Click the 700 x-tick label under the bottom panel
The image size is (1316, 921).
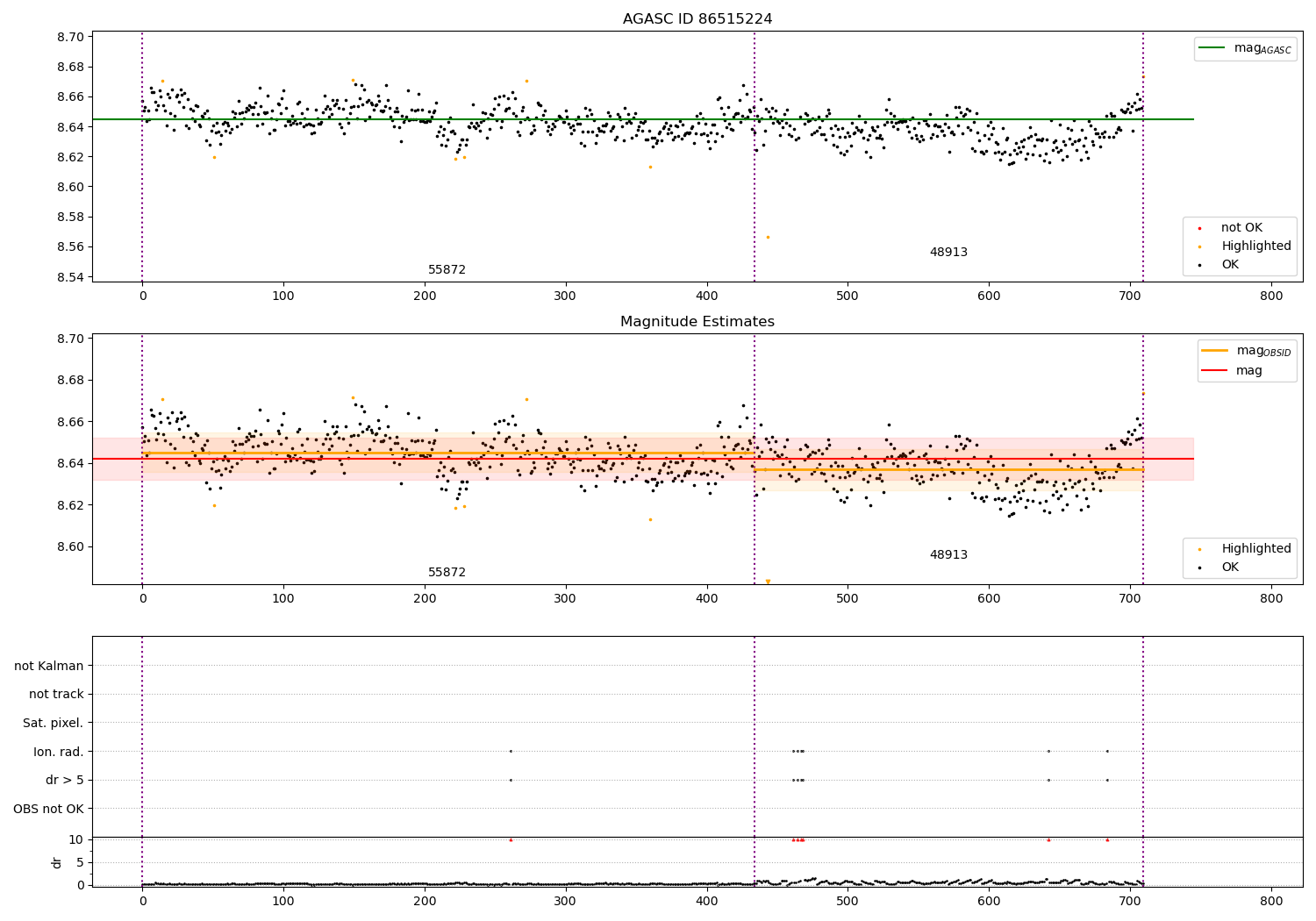point(1130,902)
